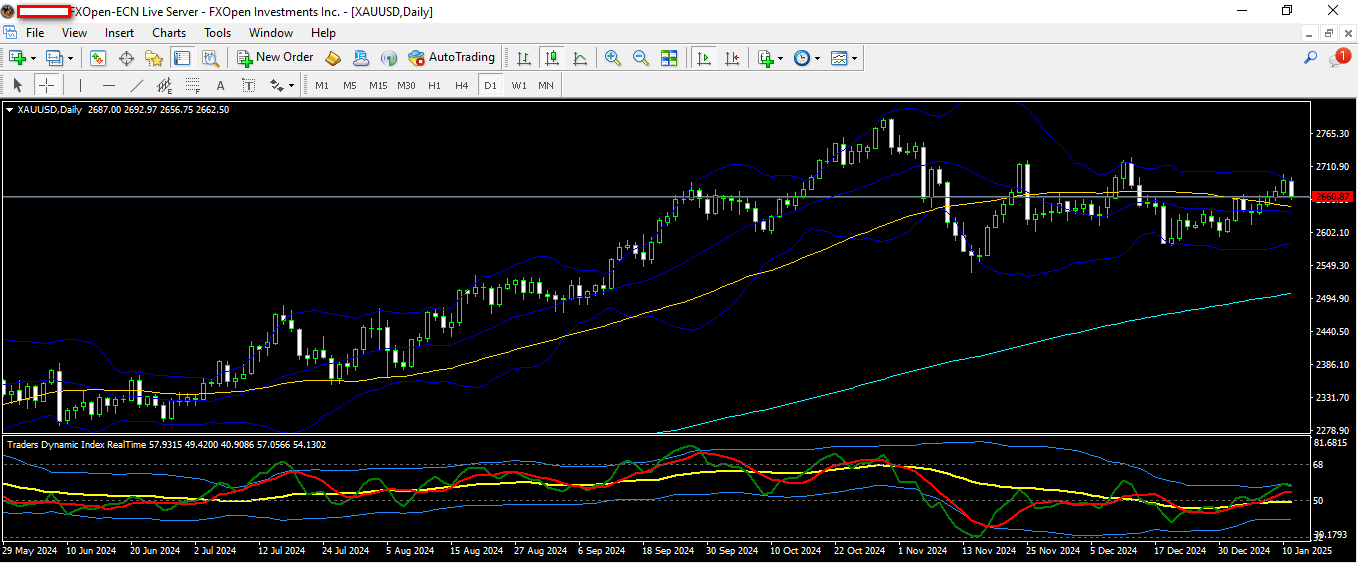Open the Strategy Tester icon
Image resolution: width=1358 pixels, height=563 pixels.
209,58
